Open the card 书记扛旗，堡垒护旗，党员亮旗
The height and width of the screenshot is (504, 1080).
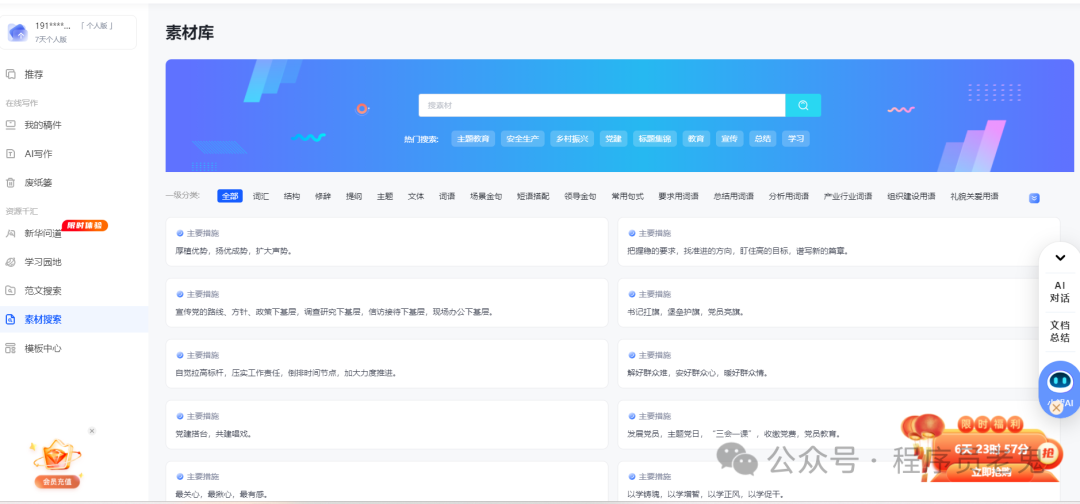click(839, 303)
